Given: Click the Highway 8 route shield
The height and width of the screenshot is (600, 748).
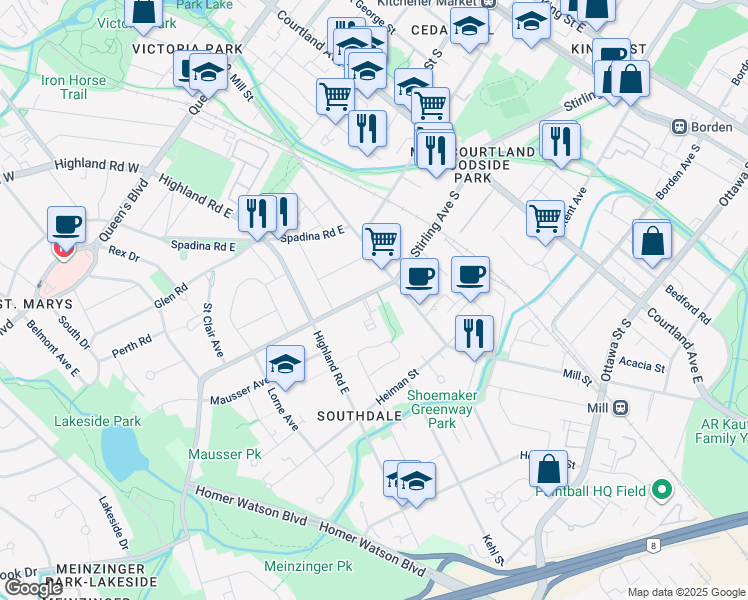Looking at the screenshot, I should (x=652, y=545).
